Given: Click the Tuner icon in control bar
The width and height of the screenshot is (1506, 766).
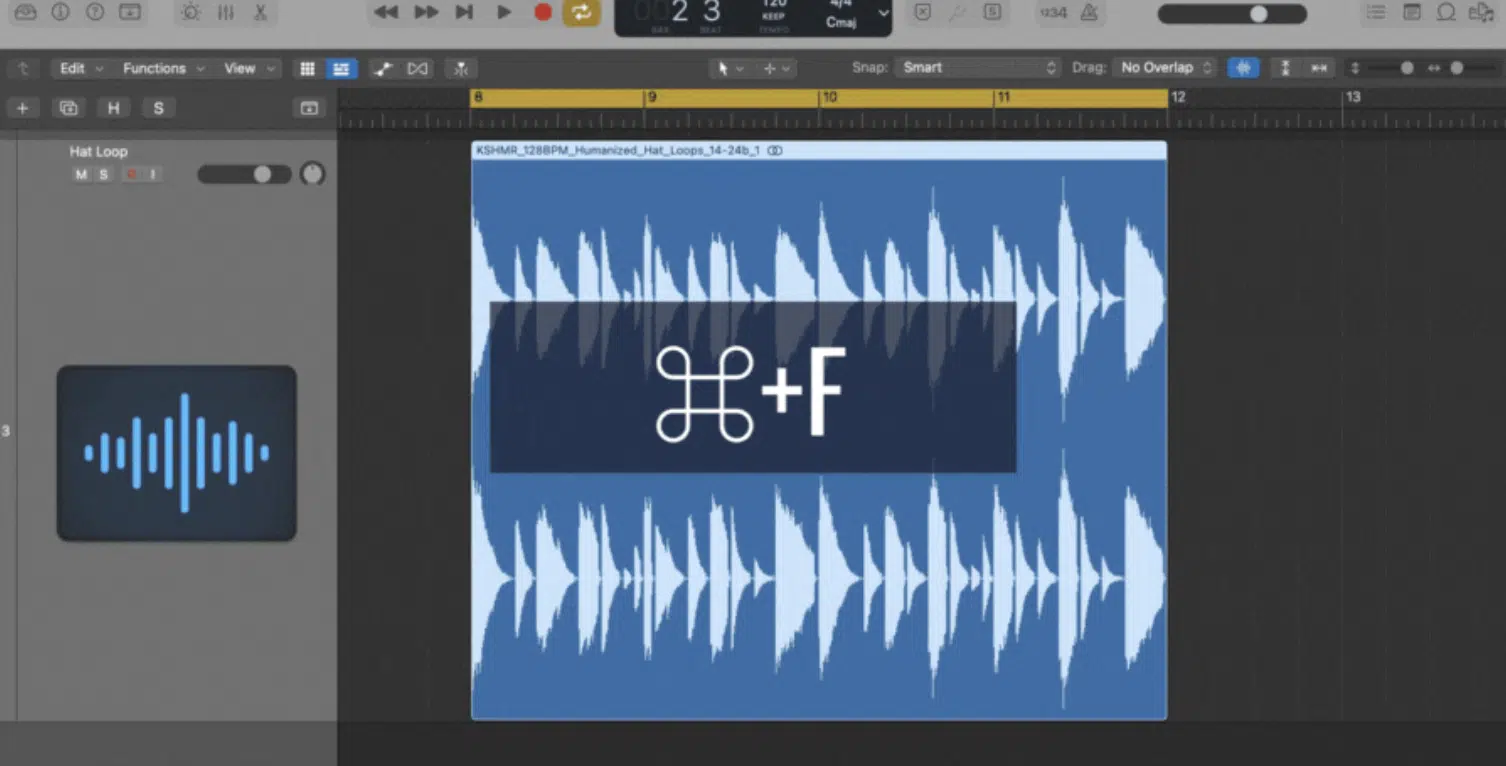Looking at the screenshot, I should click(957, 12).
